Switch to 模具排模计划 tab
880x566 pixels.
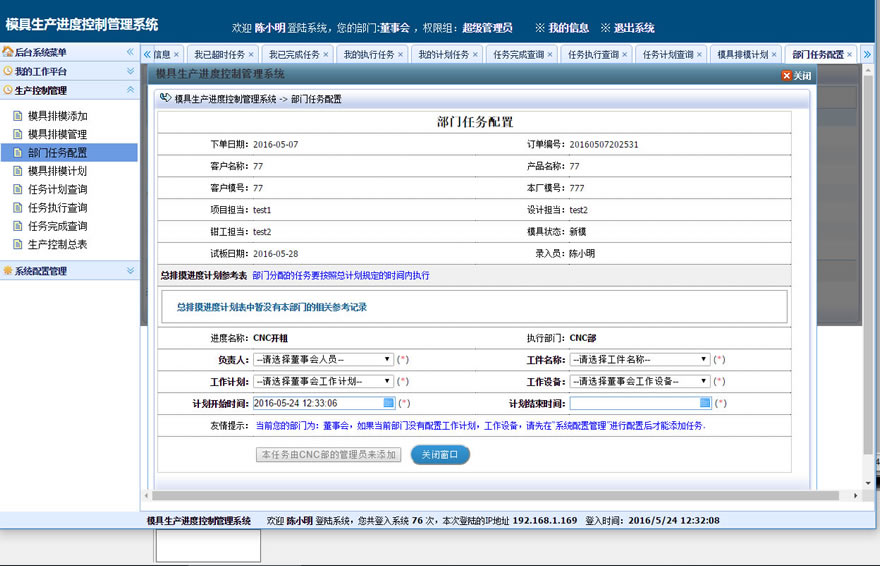[x=742, y=54]
